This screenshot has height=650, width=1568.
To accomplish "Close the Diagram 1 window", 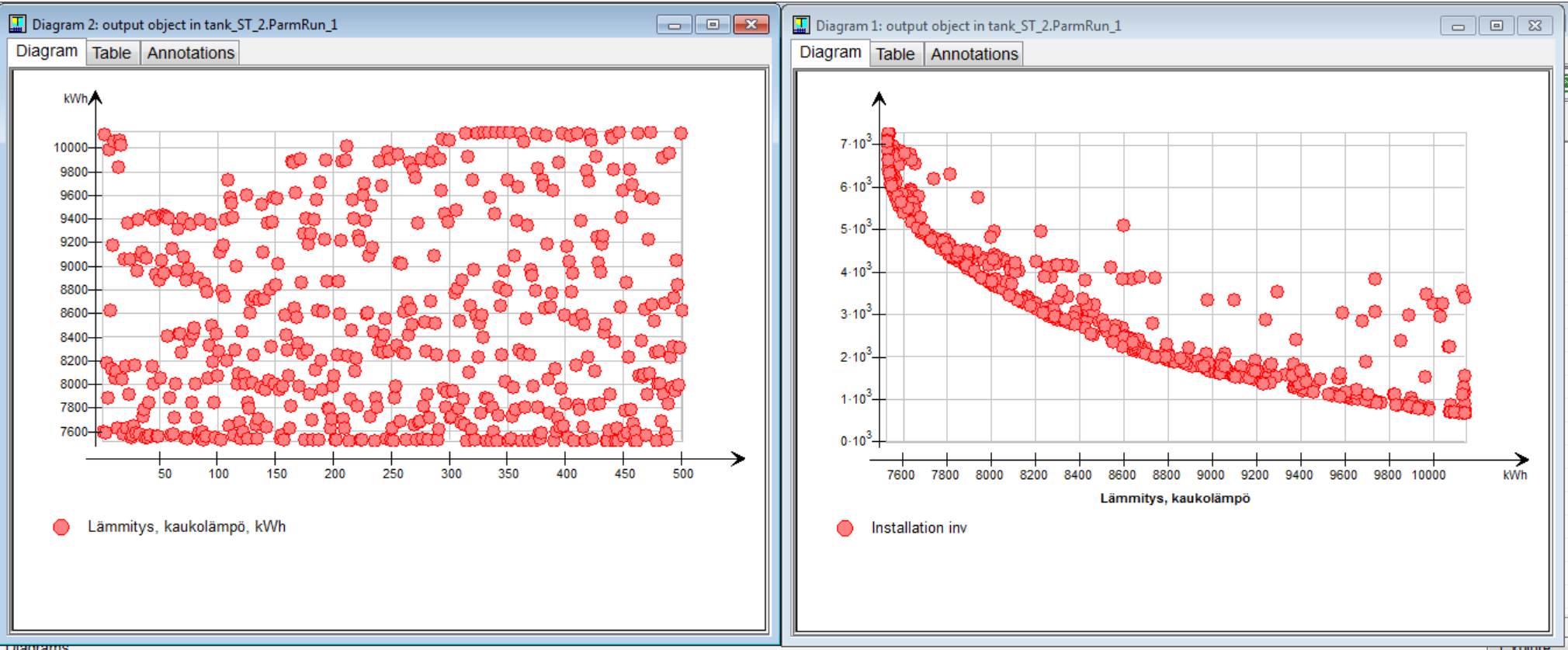I will [x=1535, y=26].
